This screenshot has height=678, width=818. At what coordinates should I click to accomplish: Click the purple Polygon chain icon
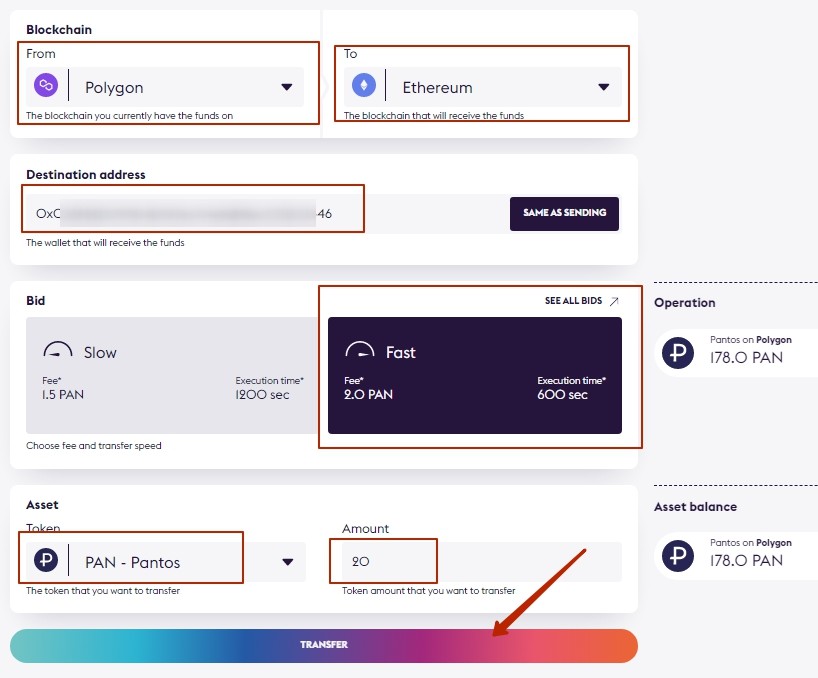pyautogui.click(x=46, y=85)
